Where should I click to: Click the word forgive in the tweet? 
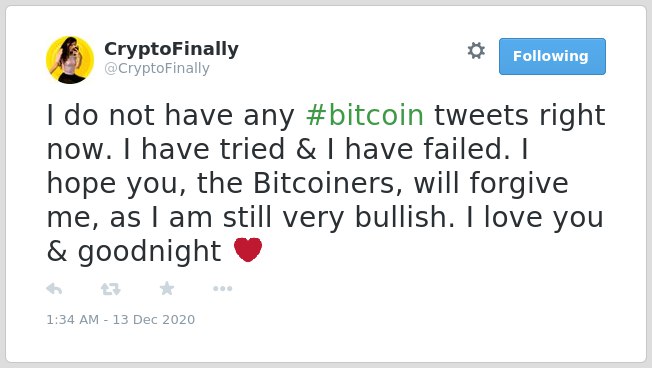click(519, 183)
